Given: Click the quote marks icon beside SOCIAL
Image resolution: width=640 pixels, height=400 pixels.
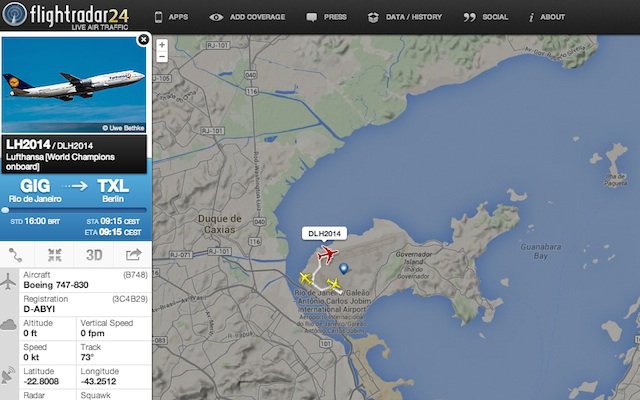Looking at the screenshot, I should click(x=469, y=17).
